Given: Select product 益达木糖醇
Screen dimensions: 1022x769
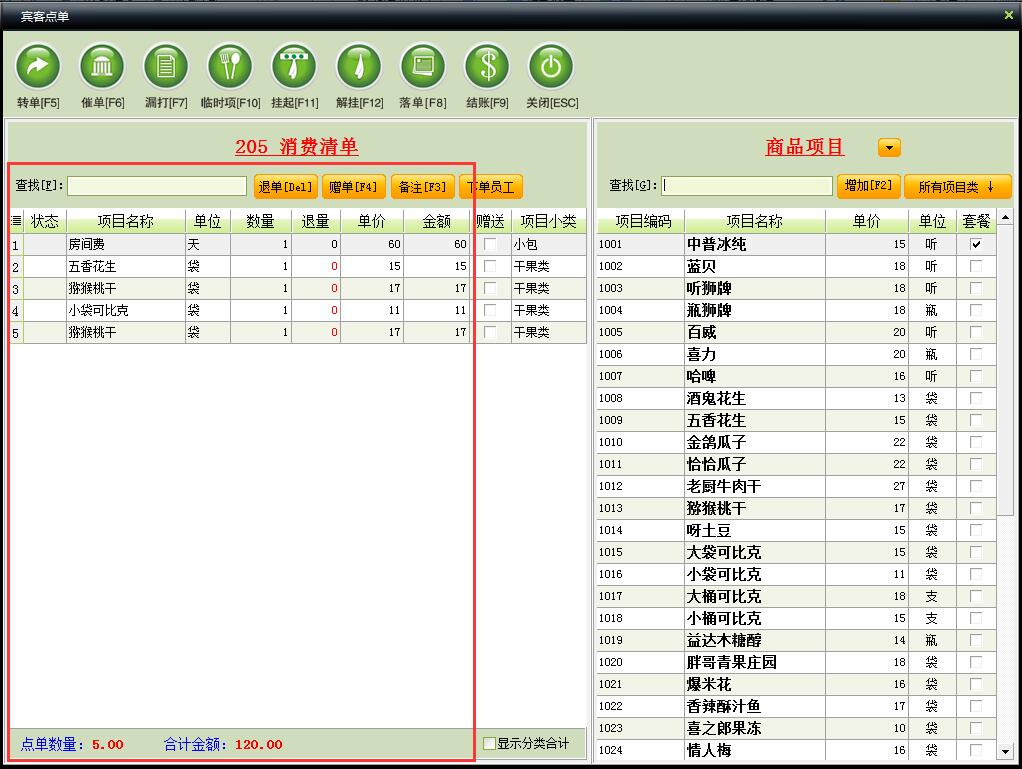Looking at the screenshot, I should 796,640.
